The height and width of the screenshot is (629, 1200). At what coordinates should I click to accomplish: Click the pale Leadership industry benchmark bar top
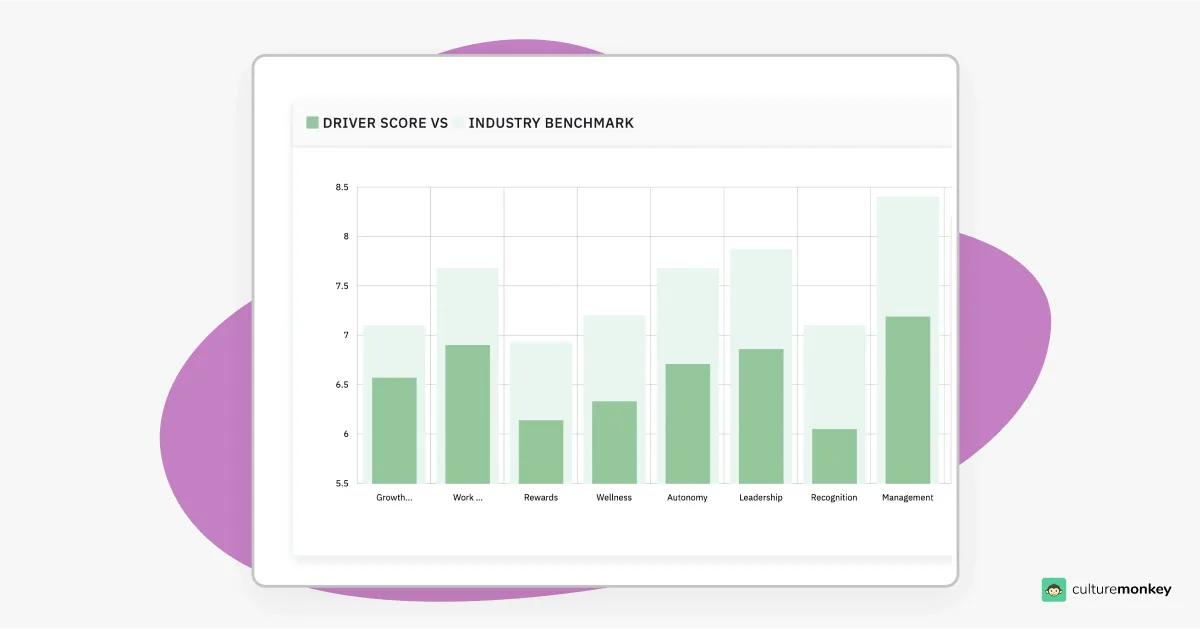click(x=761, y=298)
